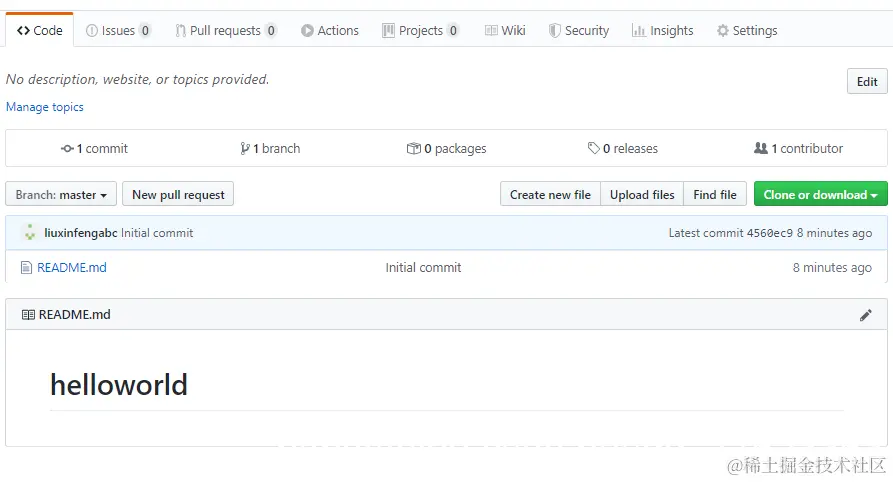This screenshot has width=893, height=482.
Task: Switch to the Wiki tab
Action: click(x=505, y=30)
